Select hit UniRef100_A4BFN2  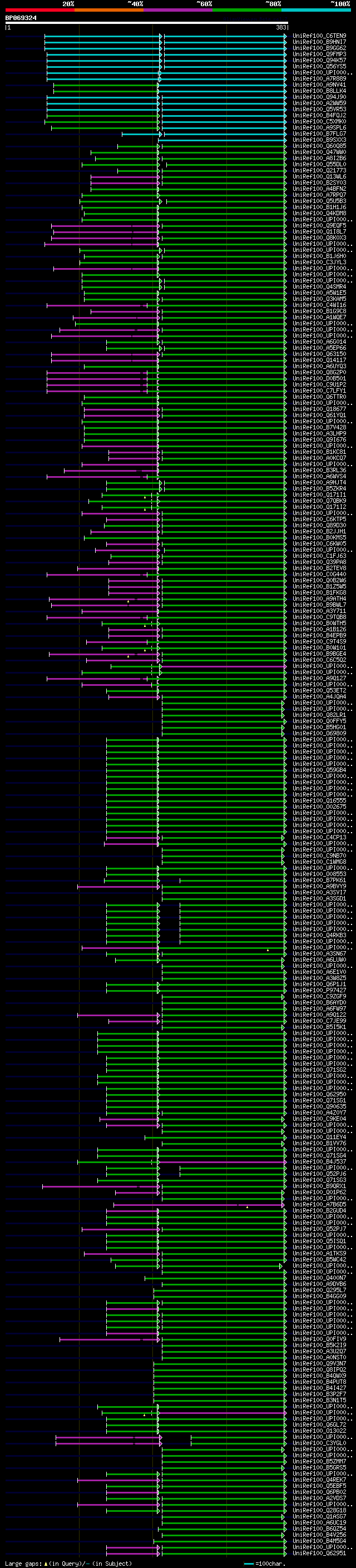[319, 189]
